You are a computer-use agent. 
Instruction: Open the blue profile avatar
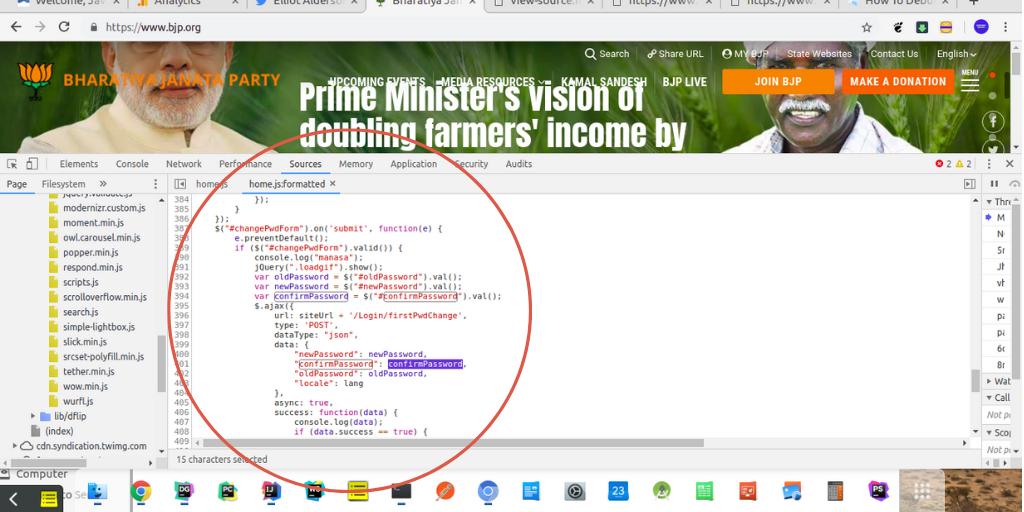click(981, 27)
